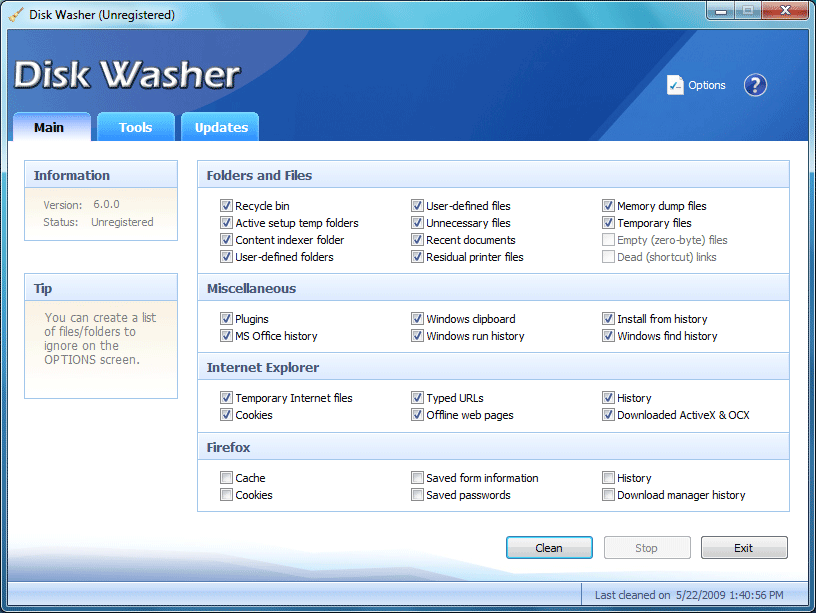Toggle Internet Explorer Cookies checkbox
The image size is (816, 613).
pos(226,415)
